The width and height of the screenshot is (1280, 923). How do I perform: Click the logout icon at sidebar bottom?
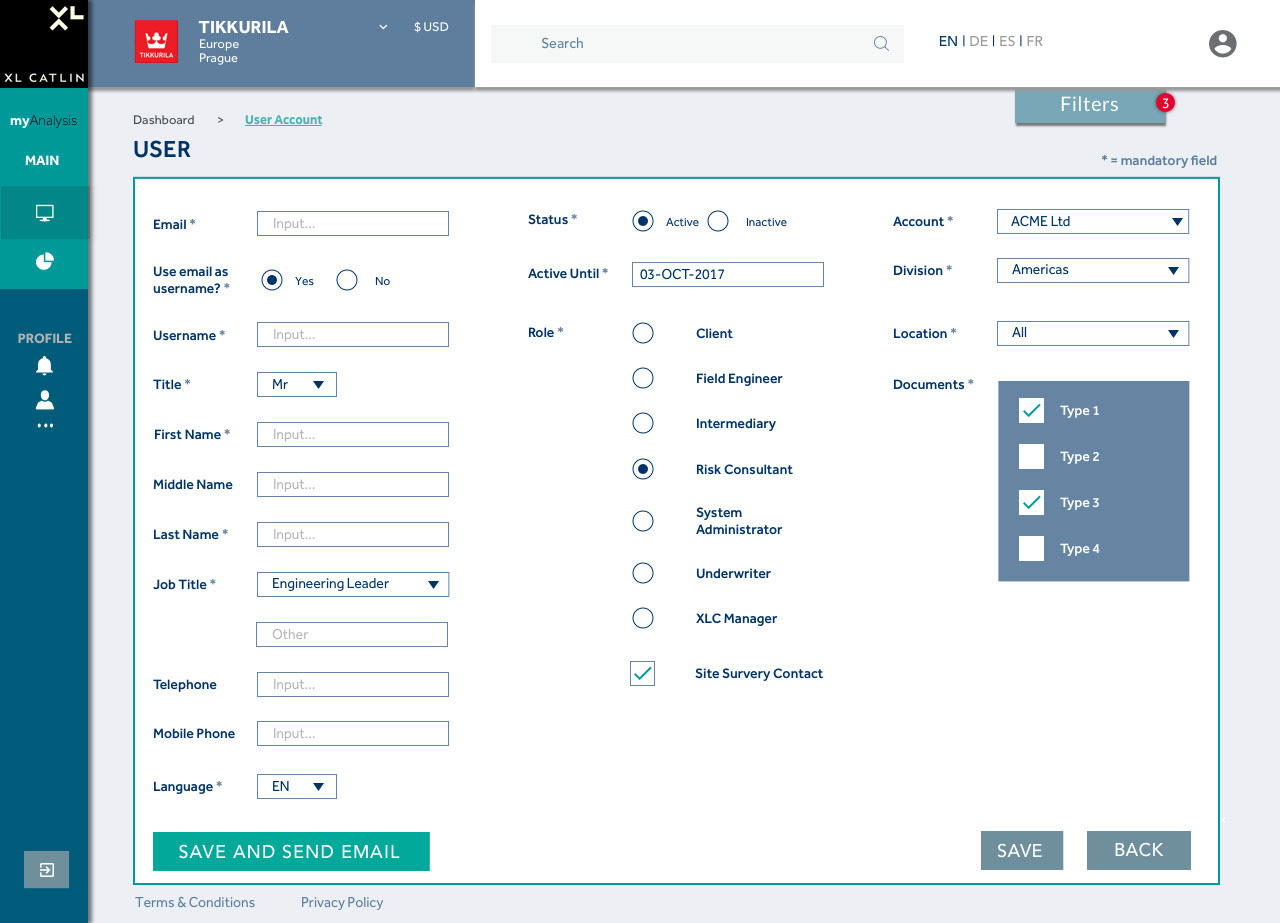pyautogui.click(x=46, y=870)
